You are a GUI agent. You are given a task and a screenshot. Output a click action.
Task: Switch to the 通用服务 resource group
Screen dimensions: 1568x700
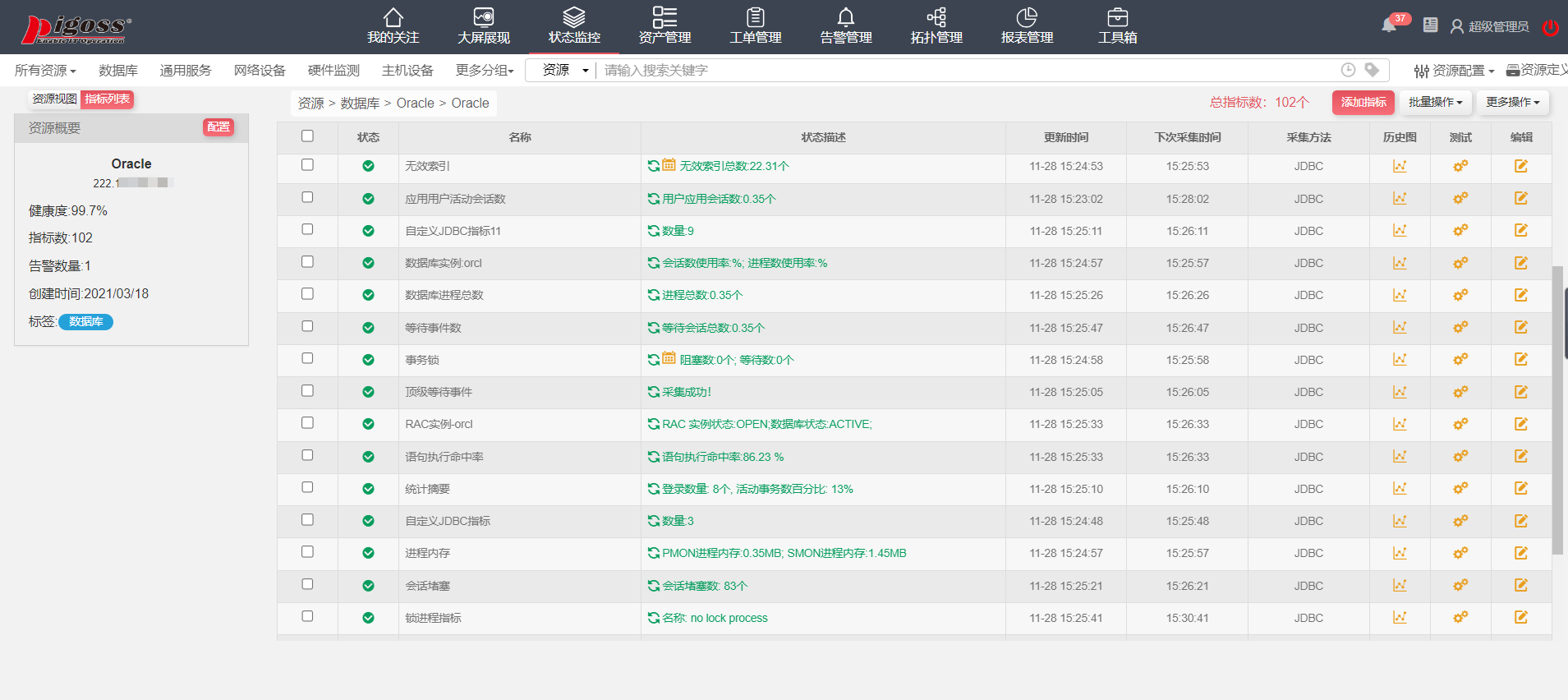point(186,71)
